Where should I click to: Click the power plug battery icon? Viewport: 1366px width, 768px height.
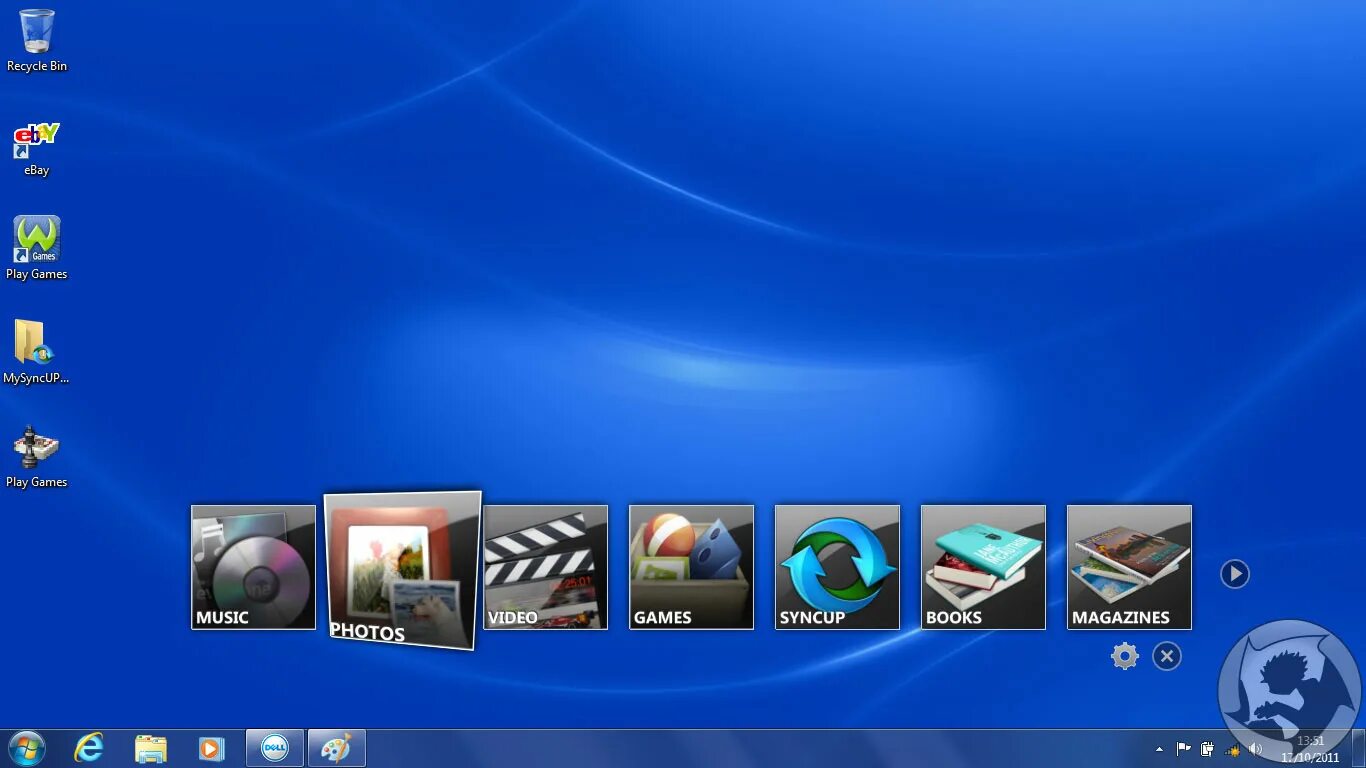(1208, 748)
